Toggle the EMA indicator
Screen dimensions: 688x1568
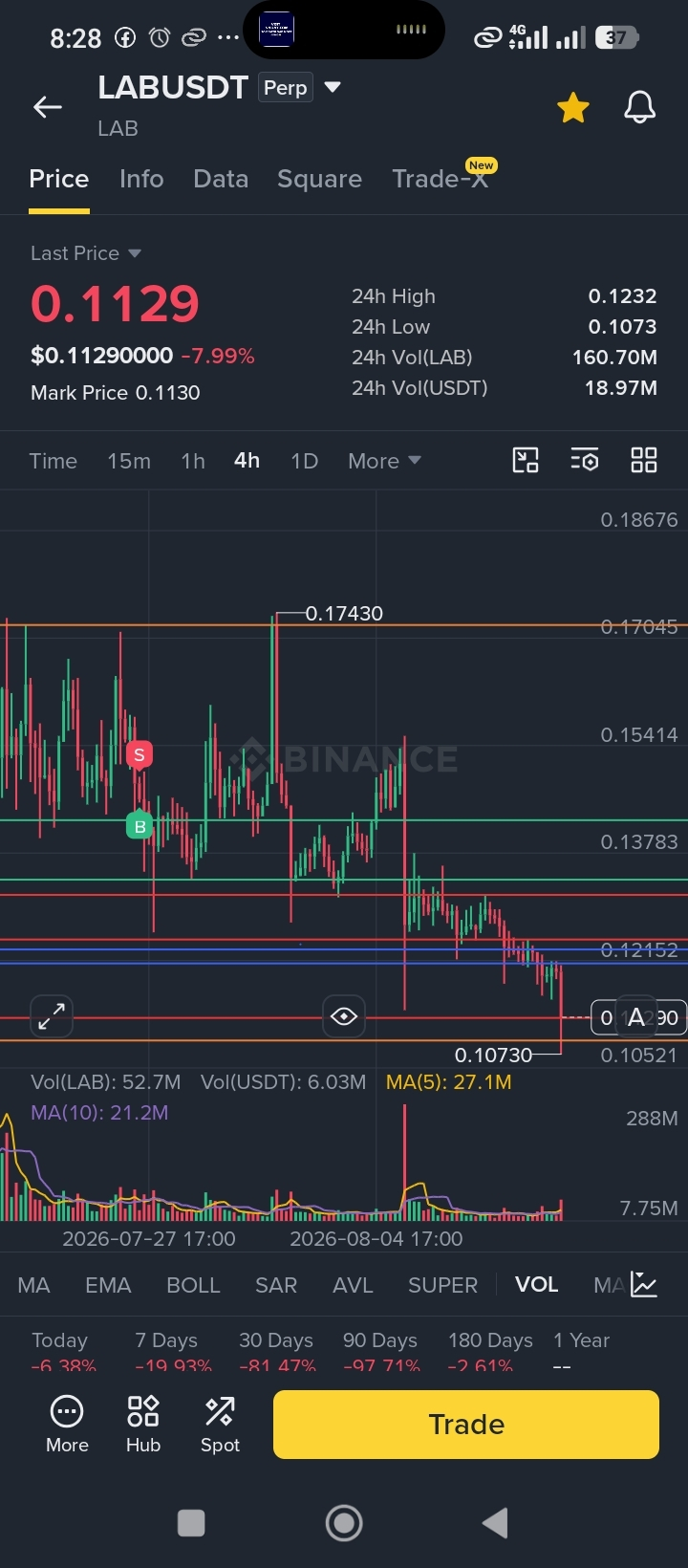click(108, 1285)
